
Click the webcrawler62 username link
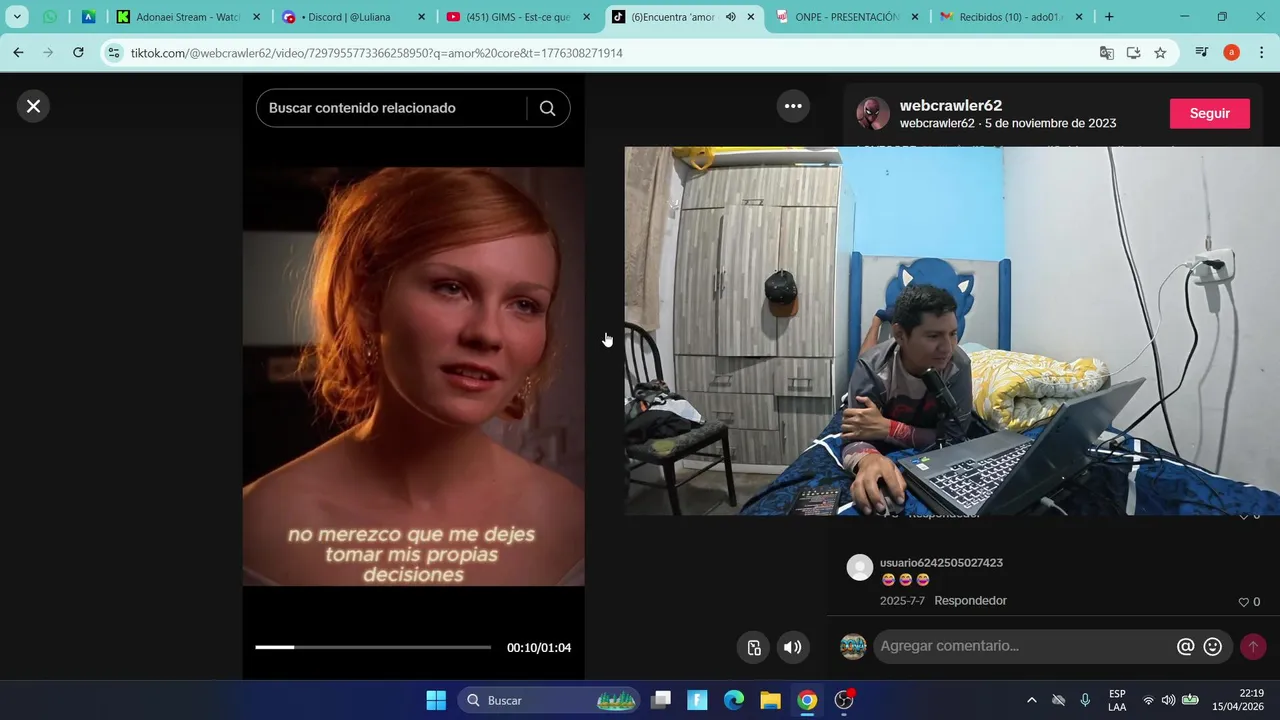pos(951,105)
